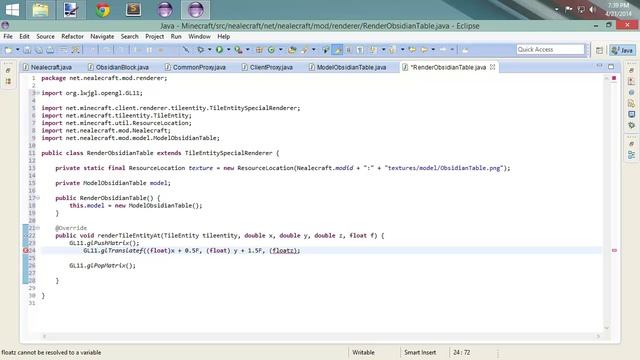Open Google Chrome from the taskbar

[102, 10]
